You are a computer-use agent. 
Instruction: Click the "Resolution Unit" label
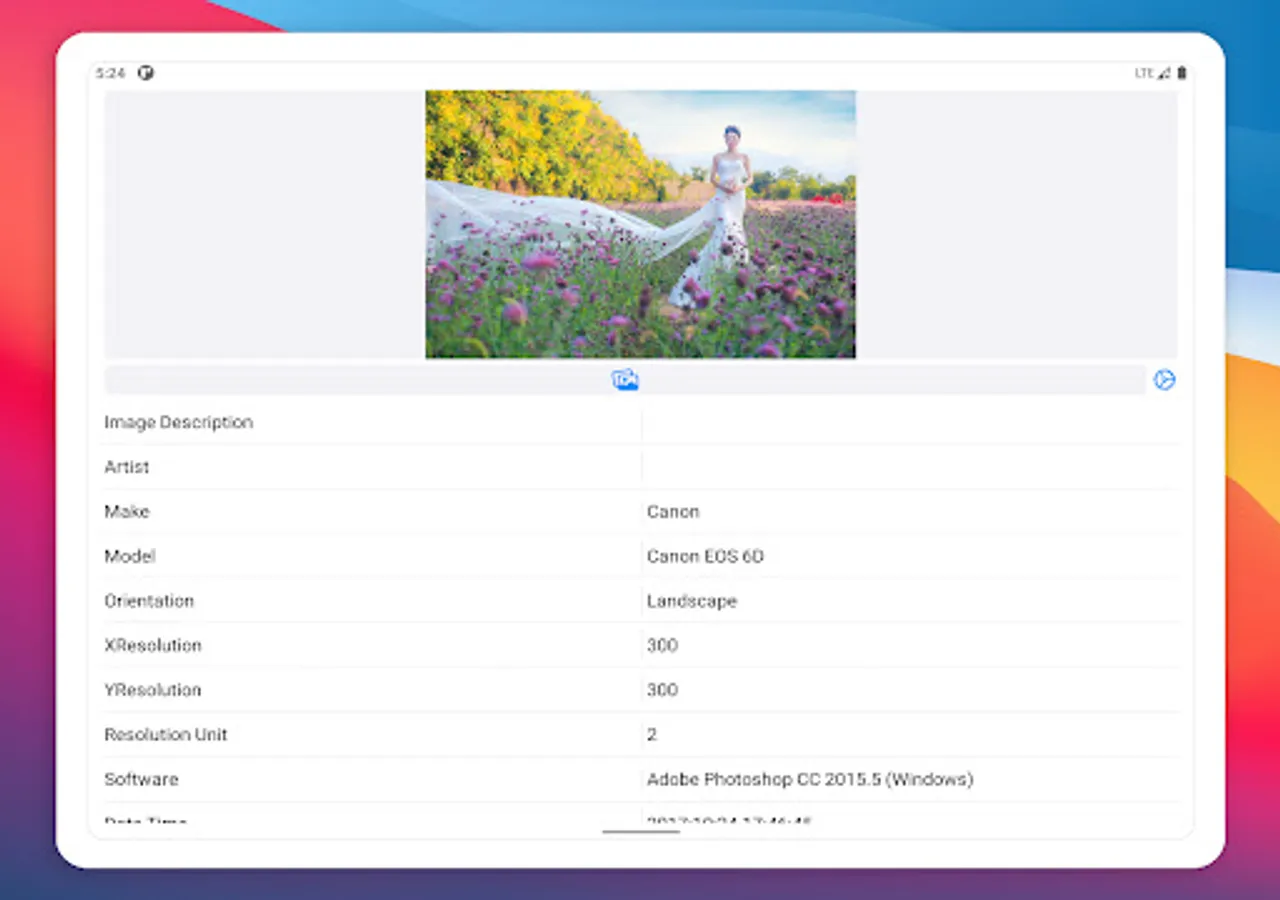point(166,734)
